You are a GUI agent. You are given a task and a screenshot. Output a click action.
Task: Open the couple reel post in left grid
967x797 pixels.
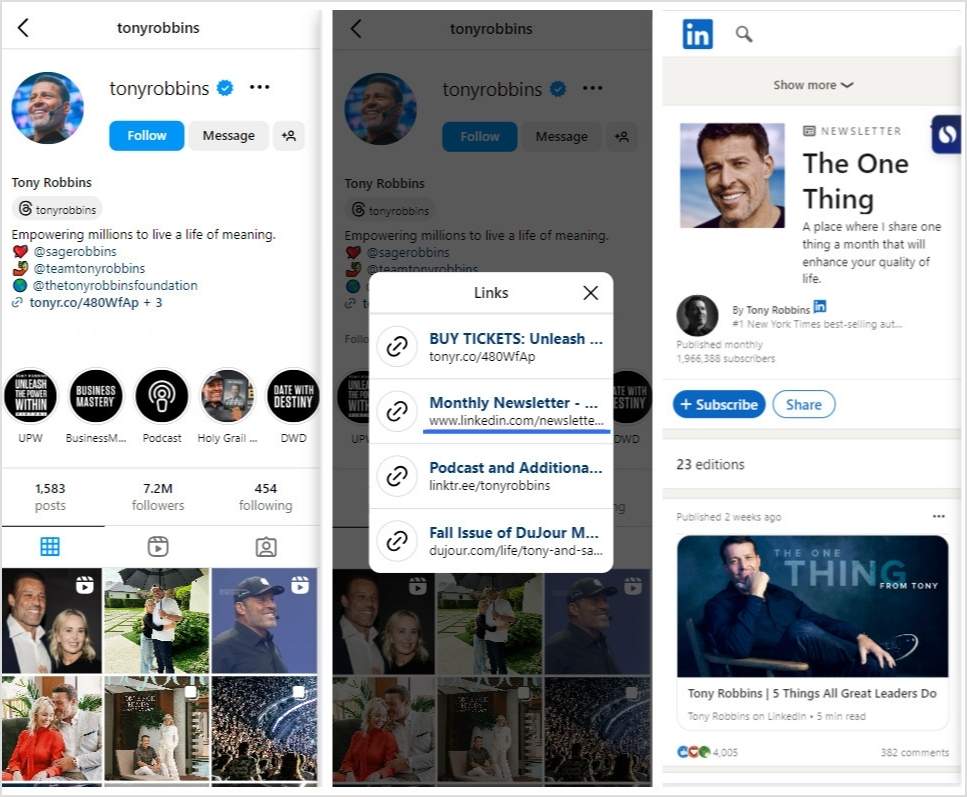click(x=52, y=621)
